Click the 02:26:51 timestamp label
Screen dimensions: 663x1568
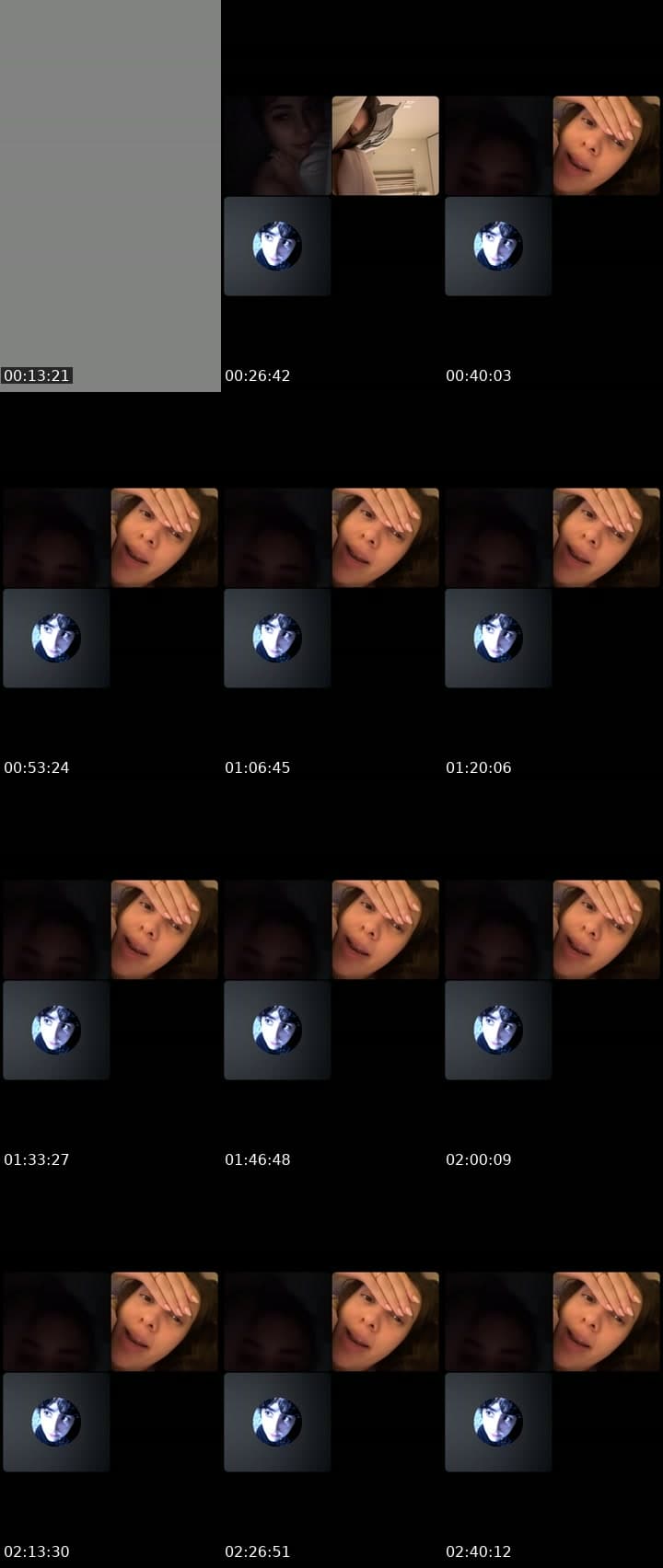(x=258, y=1551)
